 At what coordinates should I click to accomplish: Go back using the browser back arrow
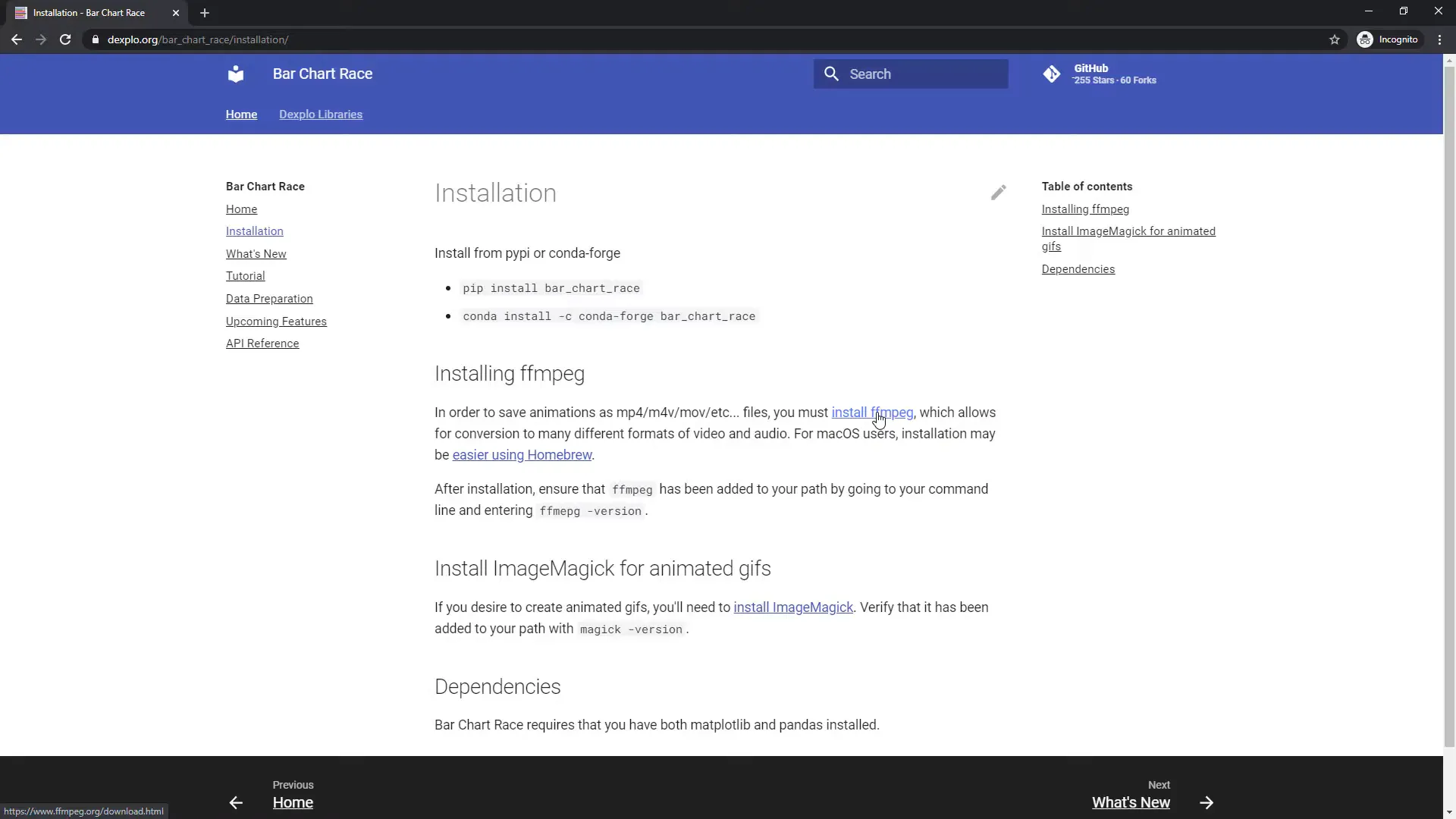(17, 39)
